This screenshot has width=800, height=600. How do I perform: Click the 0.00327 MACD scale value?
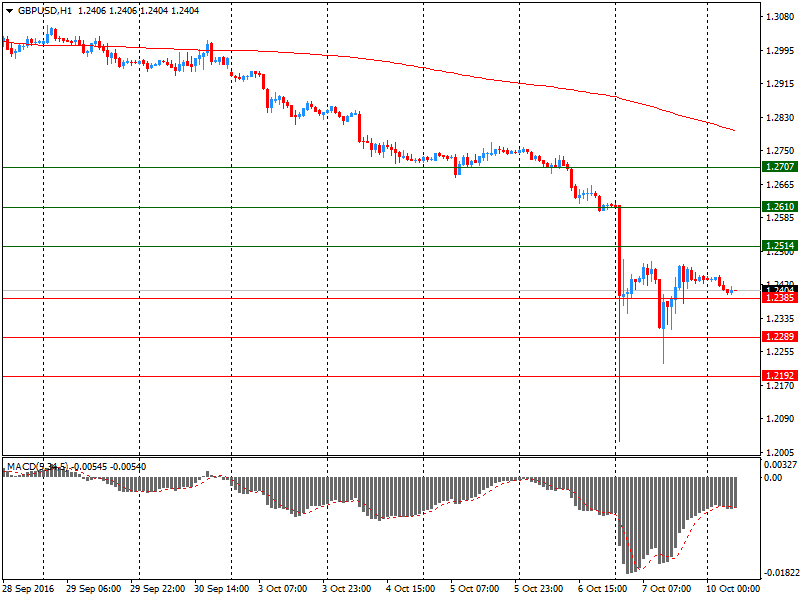pos(780,465)
